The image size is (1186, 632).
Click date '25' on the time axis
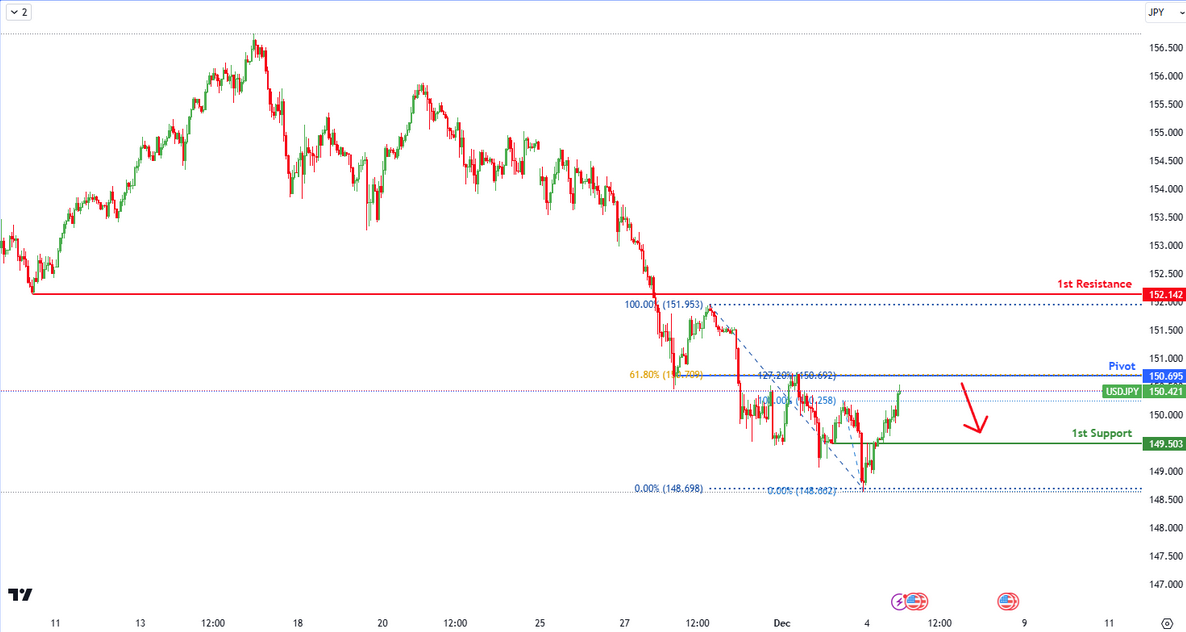coord(540,624)
